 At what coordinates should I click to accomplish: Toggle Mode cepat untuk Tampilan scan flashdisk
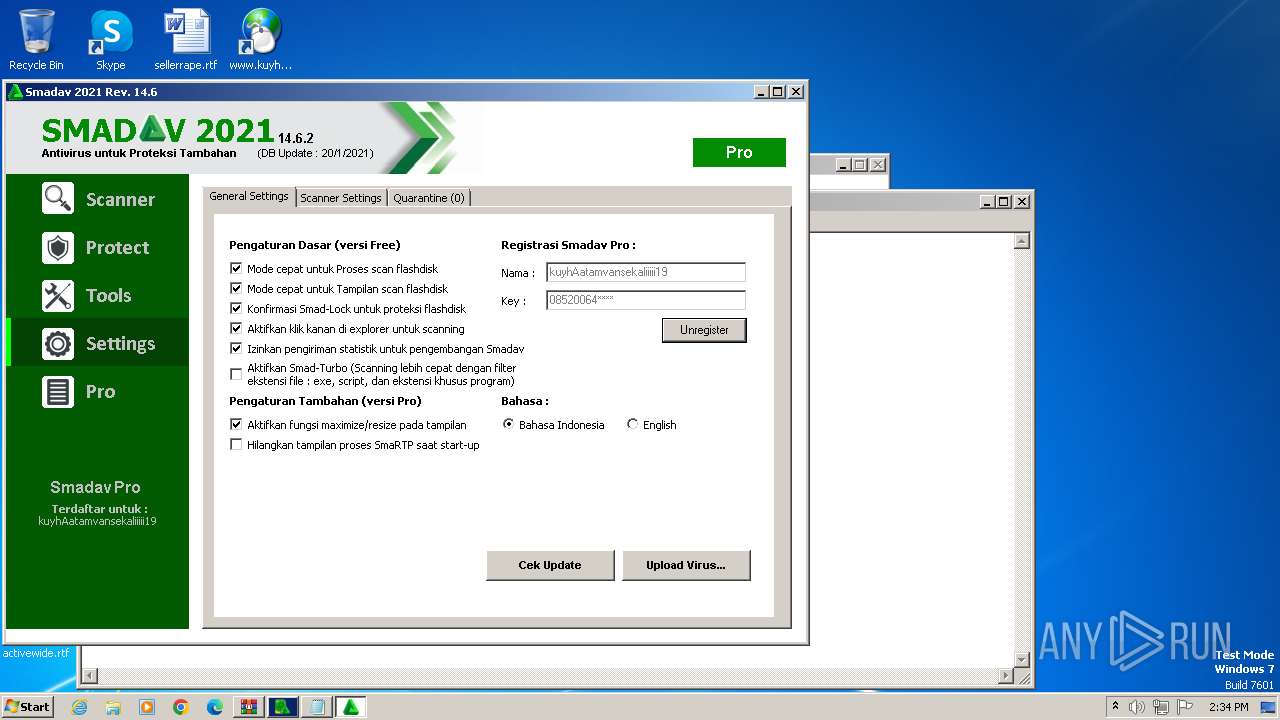236,289
